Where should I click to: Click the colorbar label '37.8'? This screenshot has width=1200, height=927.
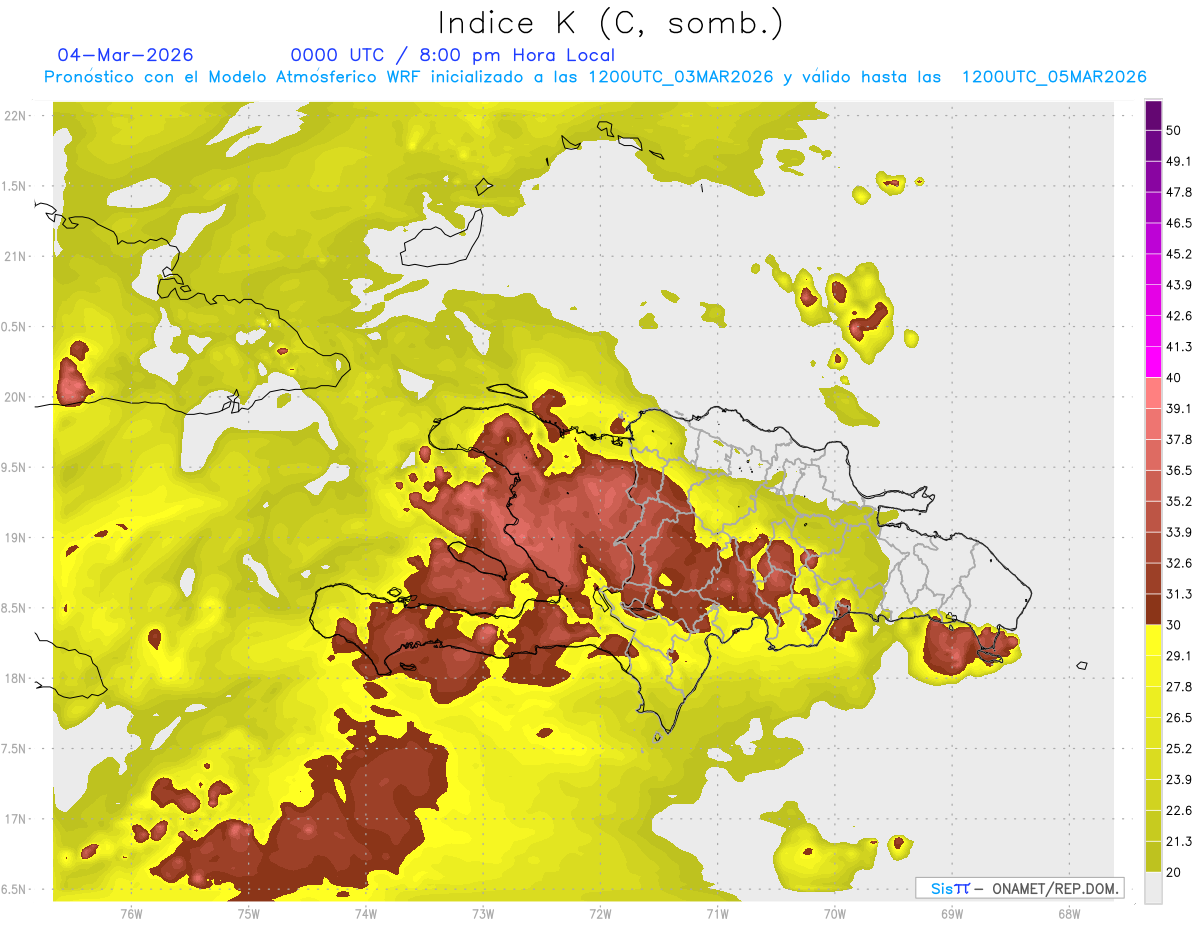[x=1179, y=439]
